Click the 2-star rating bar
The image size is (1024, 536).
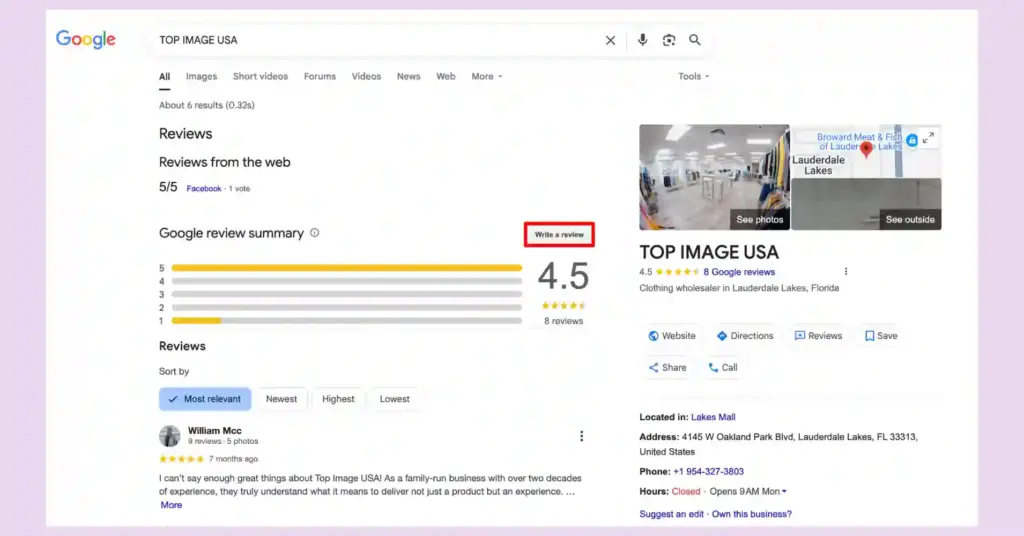[x=347, y=307]
